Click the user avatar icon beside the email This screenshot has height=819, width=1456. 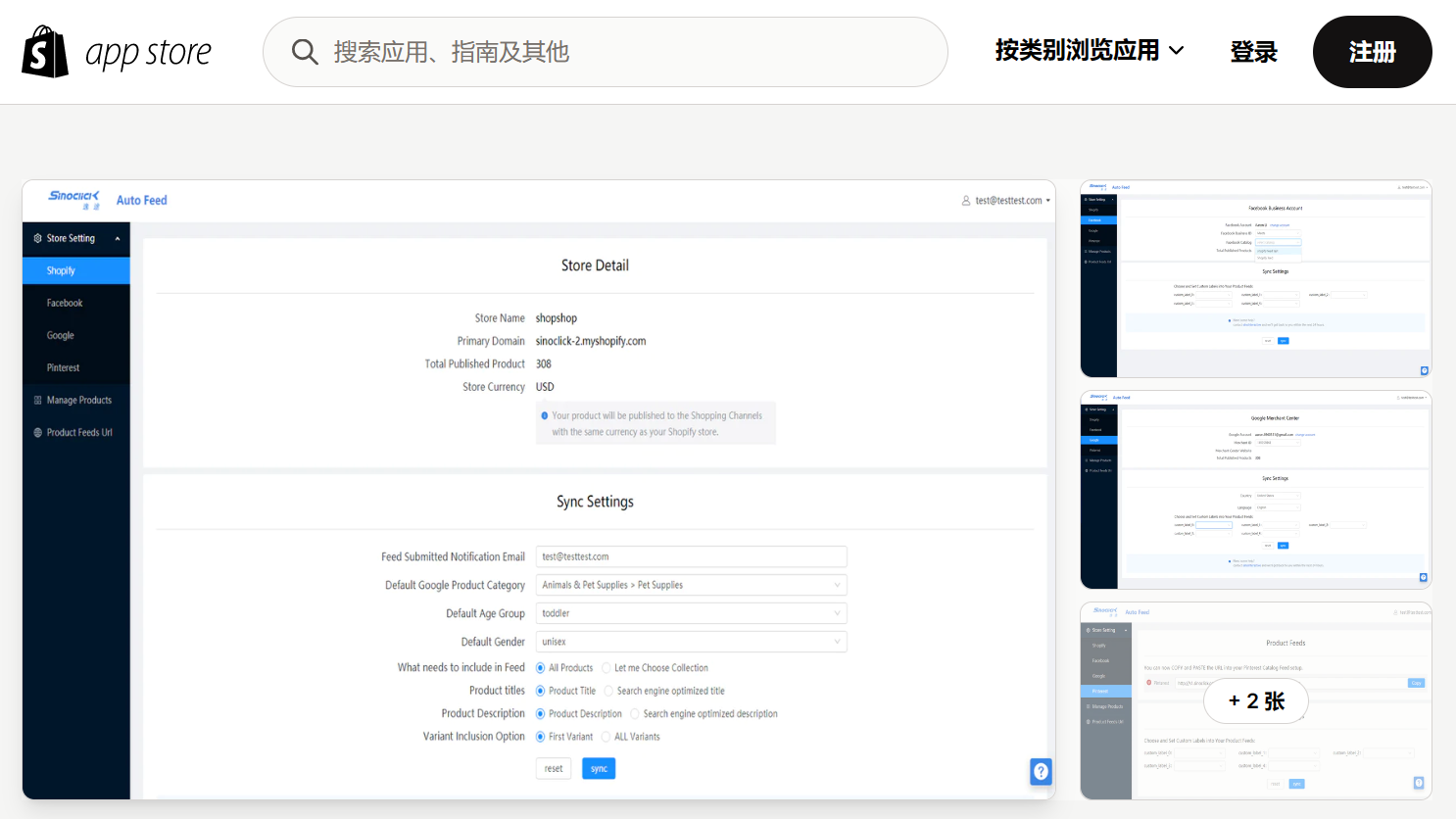click(966, 200)
